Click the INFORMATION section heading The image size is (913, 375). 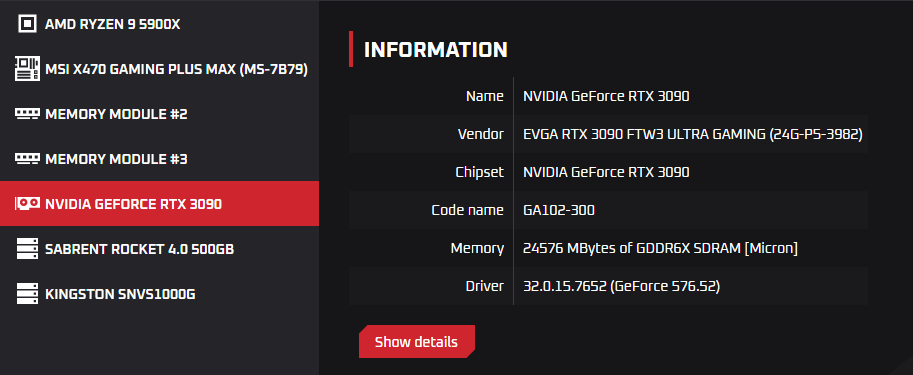coord(436,49)
